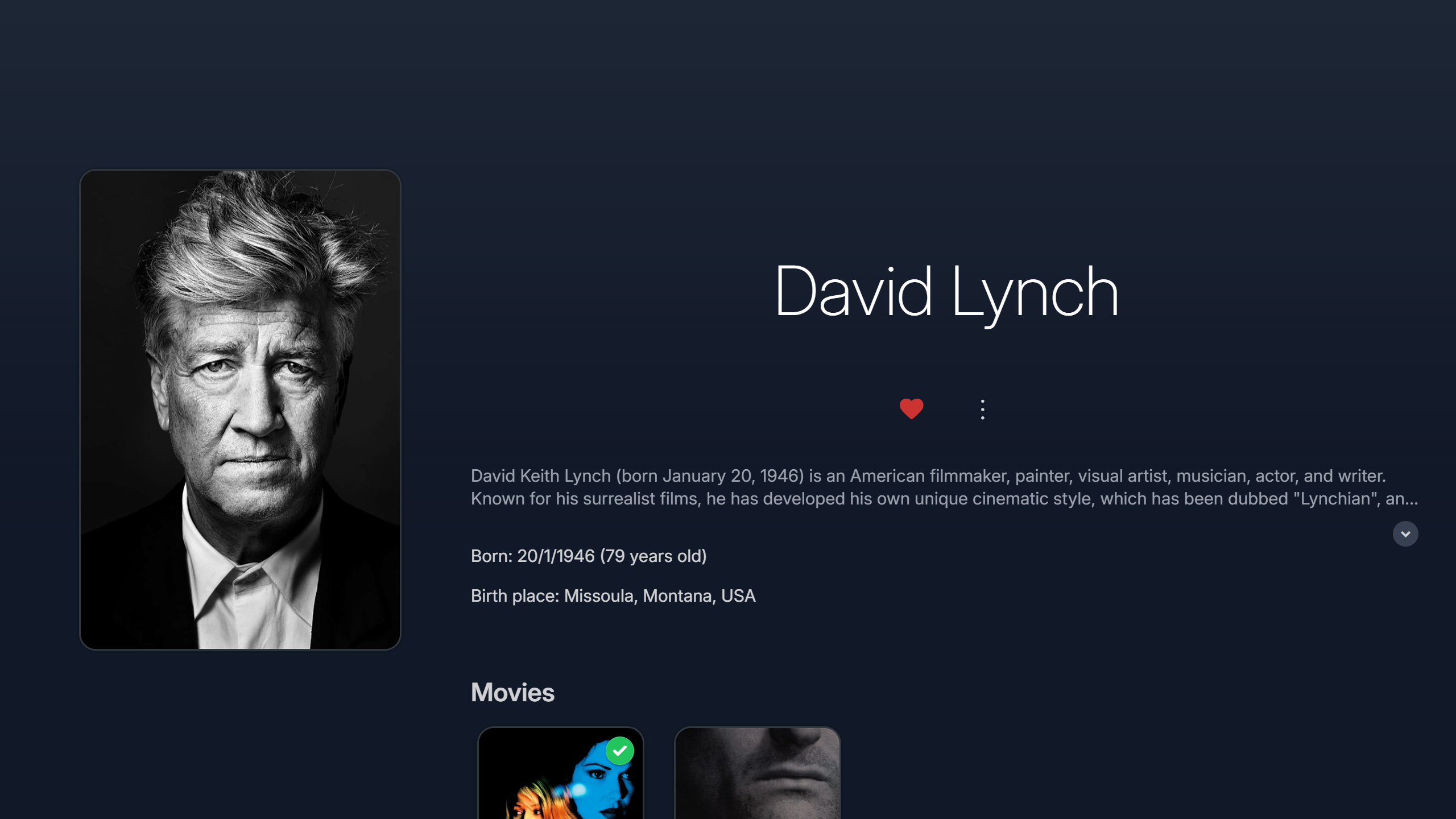Click "January 20, 1946" in the biography
1456x819 pixels.
tap(733, 475)
